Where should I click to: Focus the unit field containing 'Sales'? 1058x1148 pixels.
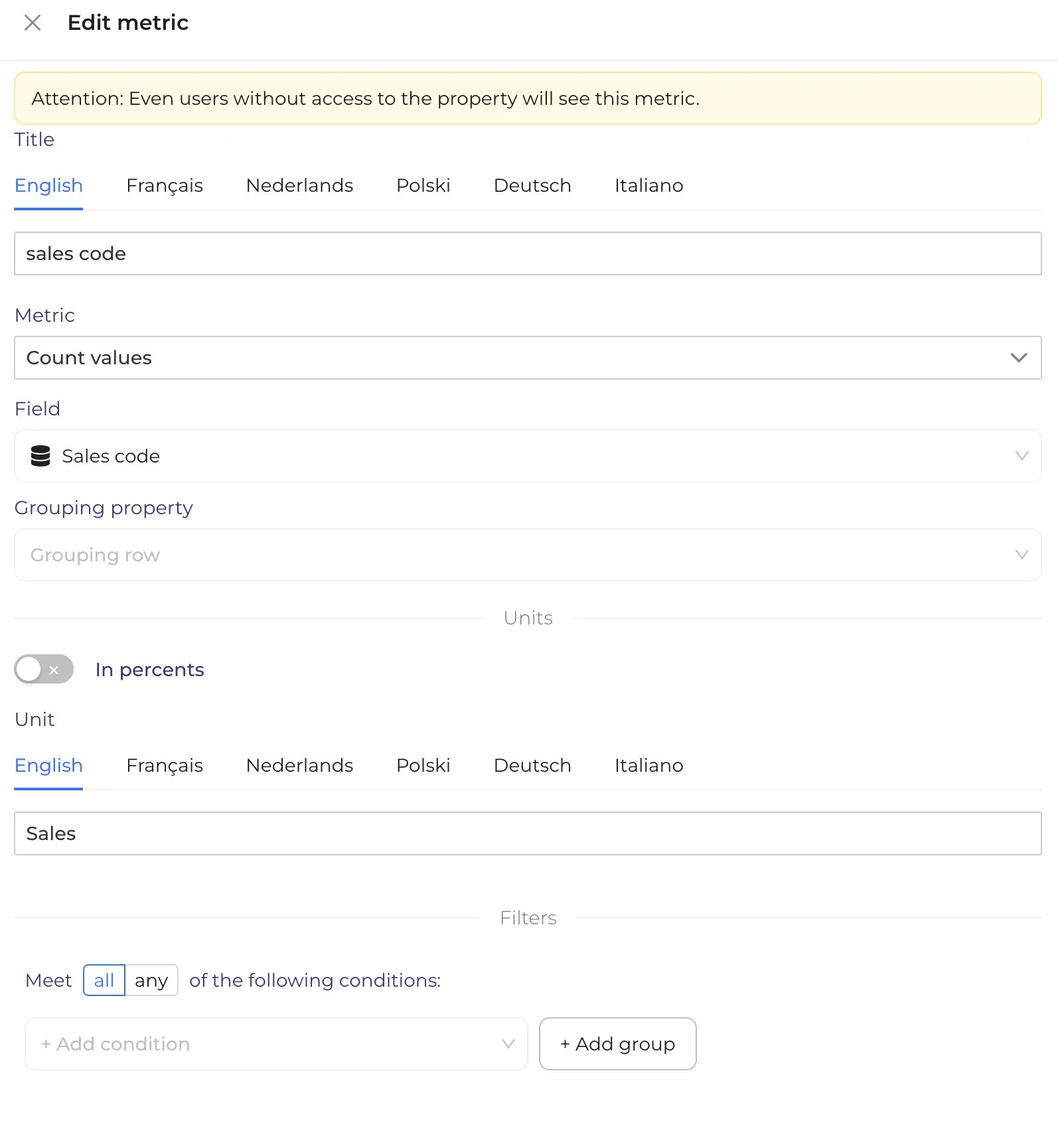[528, 833]
